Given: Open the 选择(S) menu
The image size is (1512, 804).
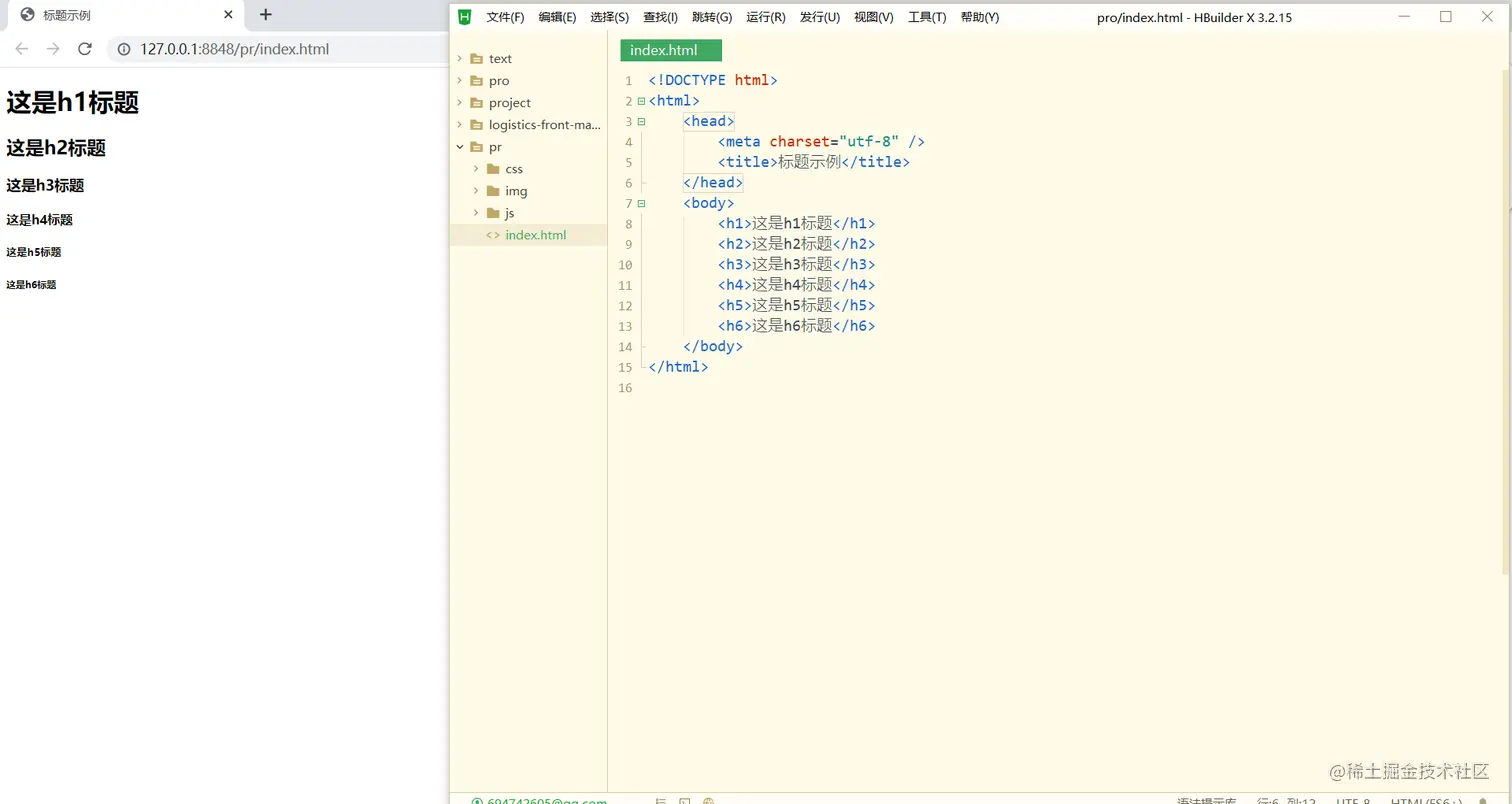Looking at the screenshot, I should click(609, 17).
